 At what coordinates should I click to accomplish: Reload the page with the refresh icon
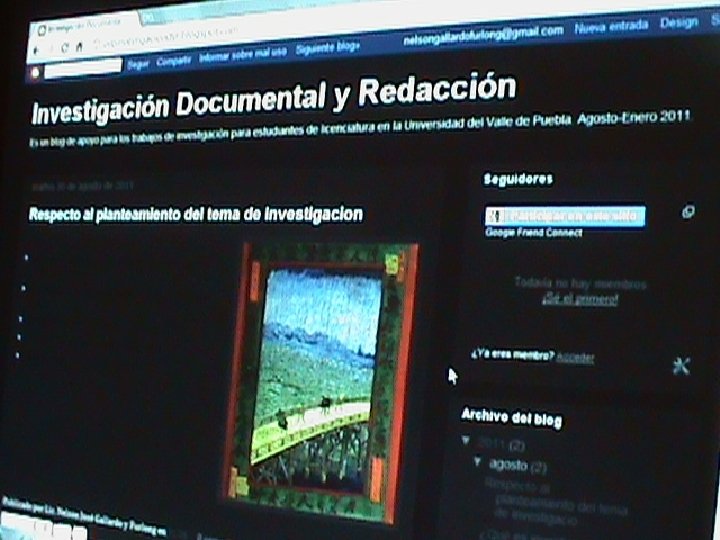click(65, 47)
